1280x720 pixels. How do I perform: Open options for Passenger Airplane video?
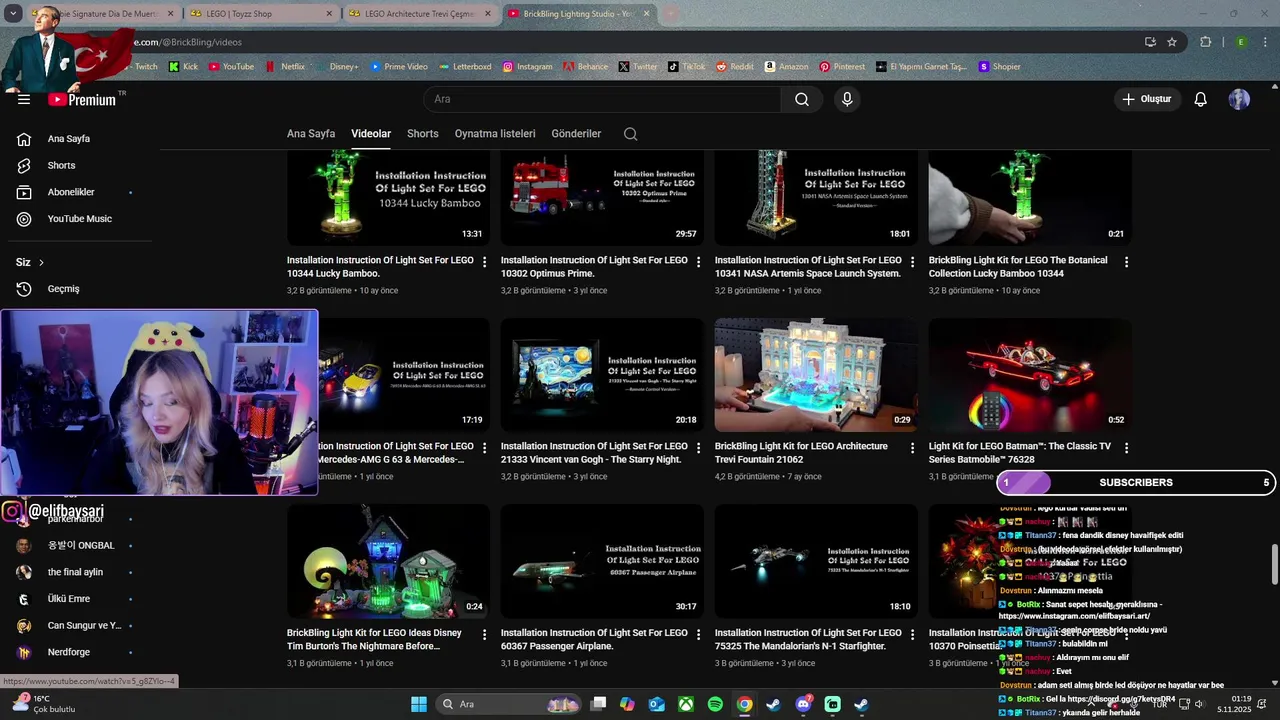point(698,635)
